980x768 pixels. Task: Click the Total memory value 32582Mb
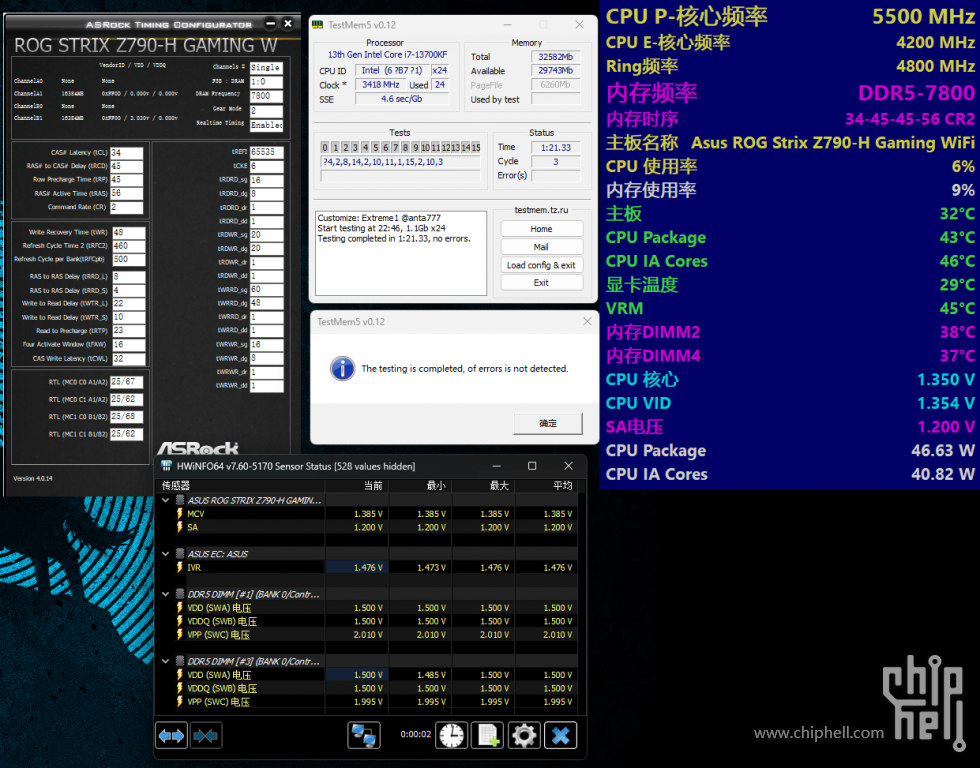coord(556,57)
